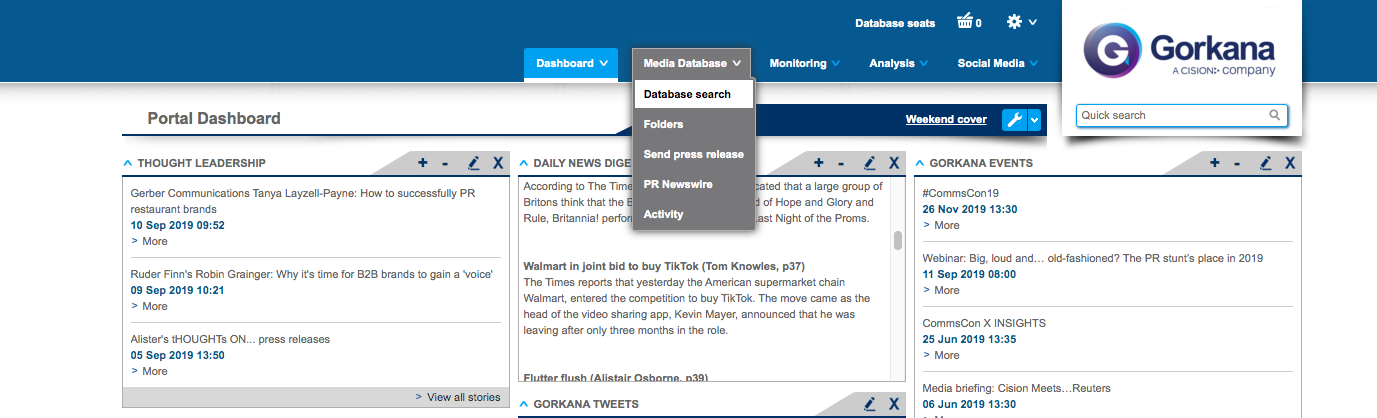
Task: Open CommsCon X INSIGHTS event title
Action: 984,323
